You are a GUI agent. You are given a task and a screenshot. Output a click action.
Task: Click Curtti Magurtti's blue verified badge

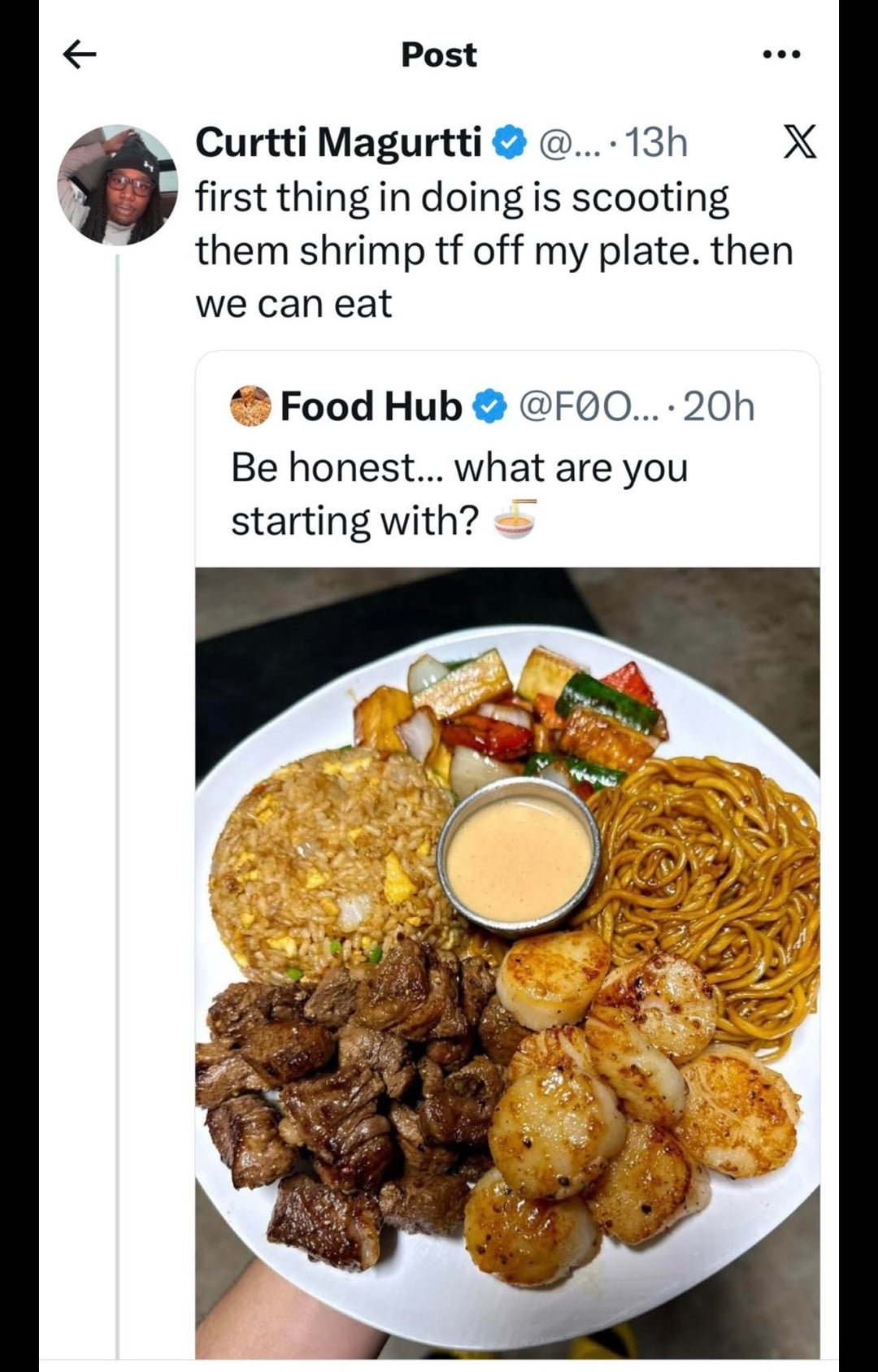click(x=511, y=143)
